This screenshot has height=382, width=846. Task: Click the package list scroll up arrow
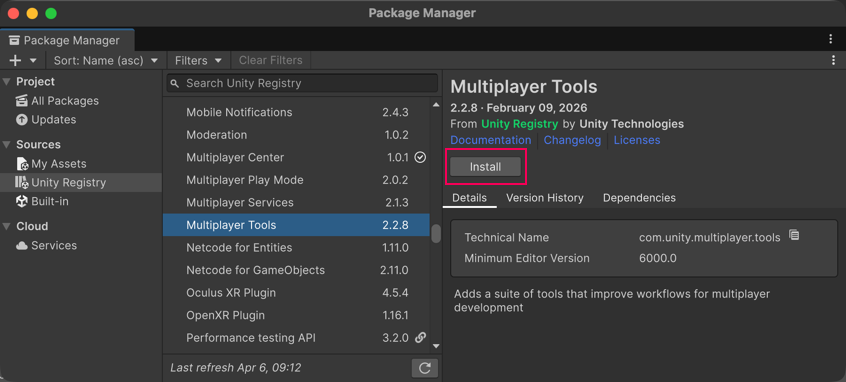(x=436, y=105)
